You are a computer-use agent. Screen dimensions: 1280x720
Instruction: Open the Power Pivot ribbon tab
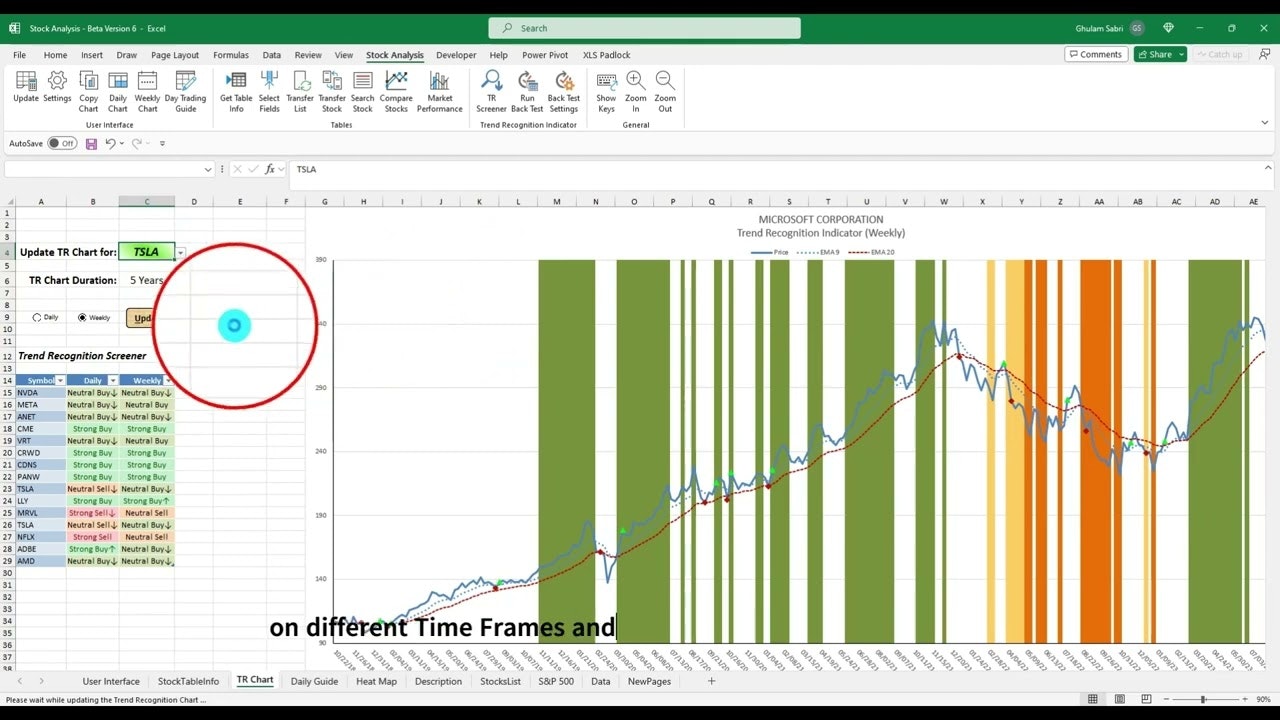tap(545, 55)
